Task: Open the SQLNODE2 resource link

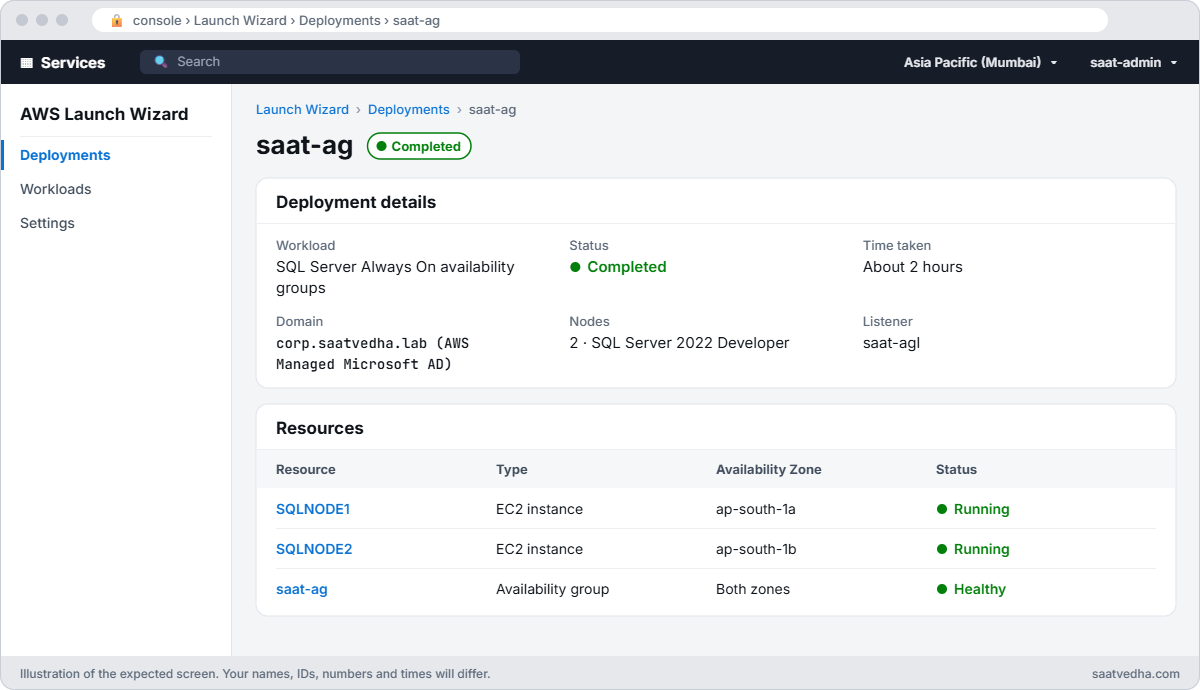Action: click(x=314, y=549)
